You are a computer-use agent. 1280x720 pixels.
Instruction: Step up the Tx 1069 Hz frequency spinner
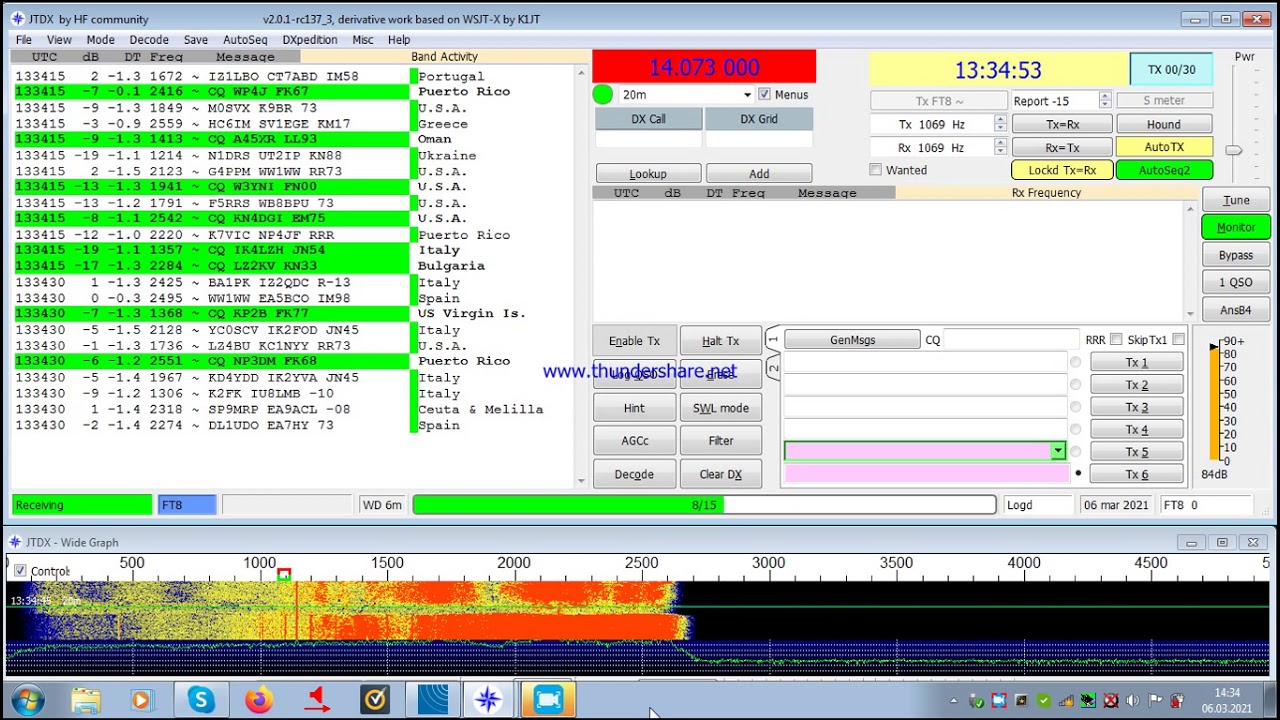(1000, 120)
